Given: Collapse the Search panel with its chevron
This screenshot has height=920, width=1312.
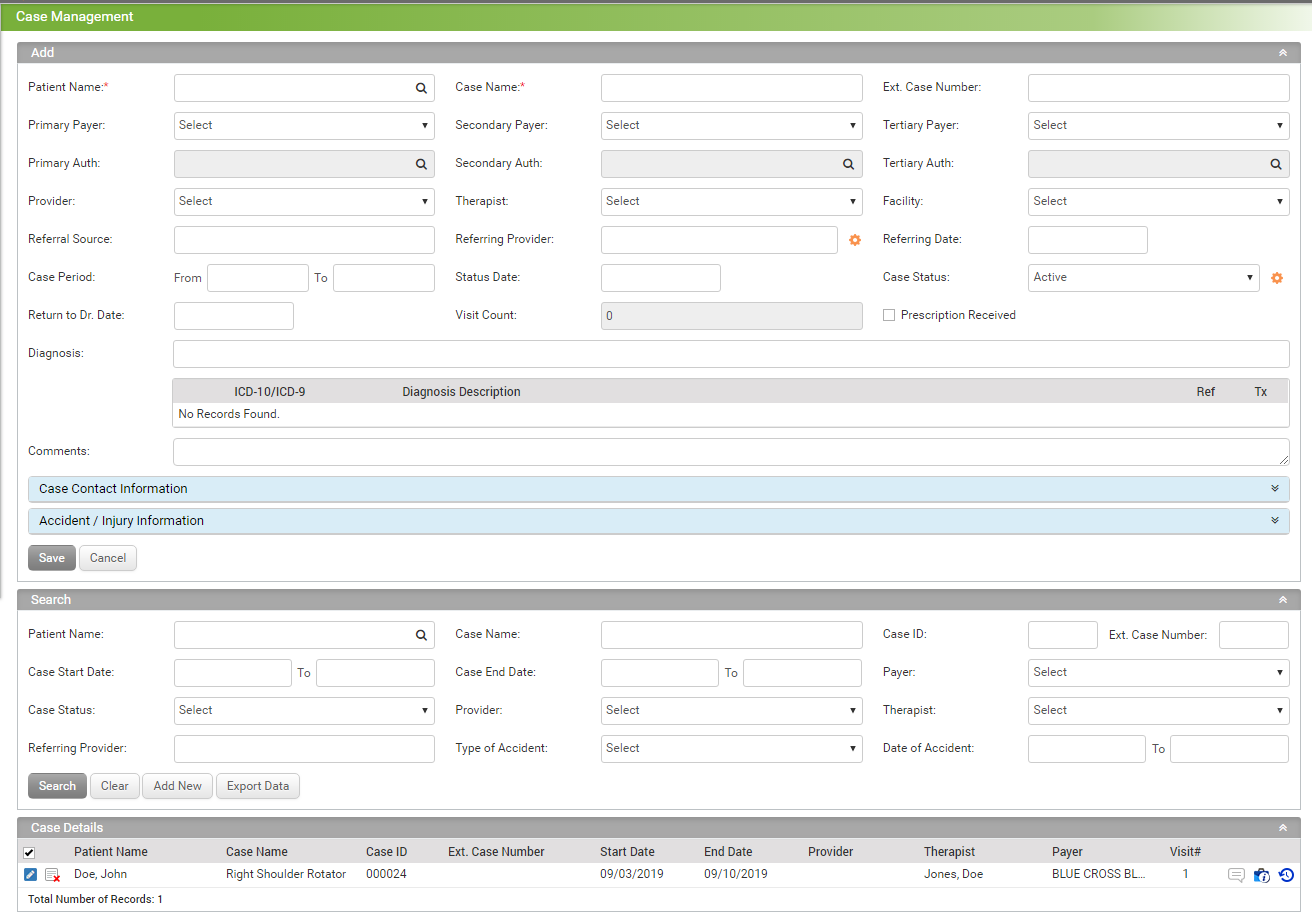Looking at the screenshot, I should point(1283,599).
